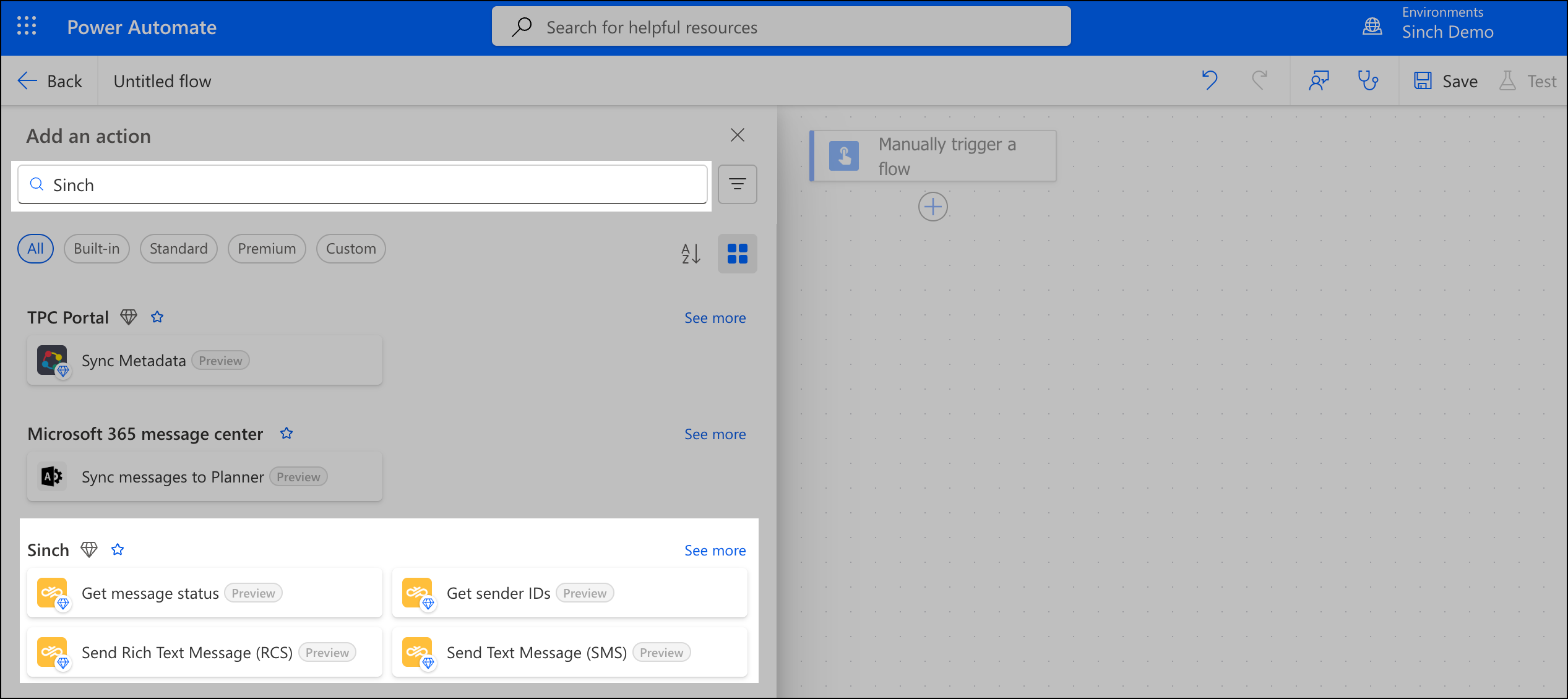The image size is (1568, 699).
Task: Click the Sinch premium diamond icon
Action: [89, 550]
